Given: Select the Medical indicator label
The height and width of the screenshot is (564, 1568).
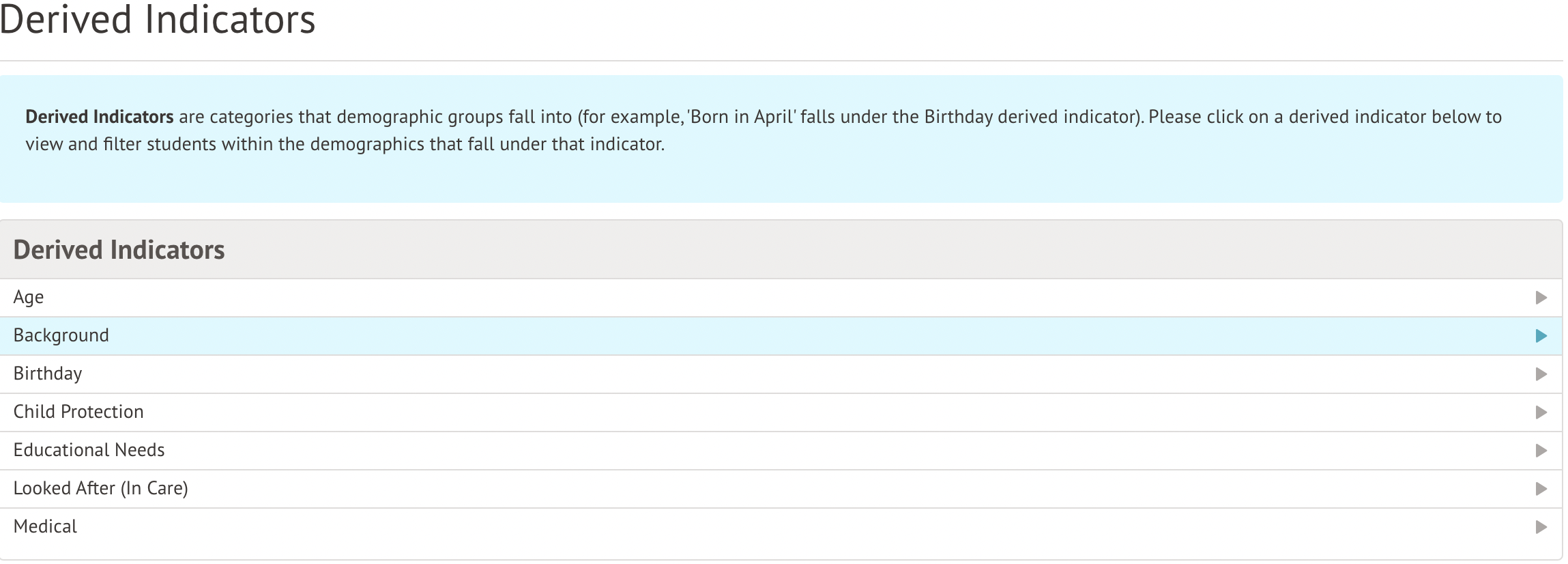Looking at the screenshot, I should click(45, 527).
